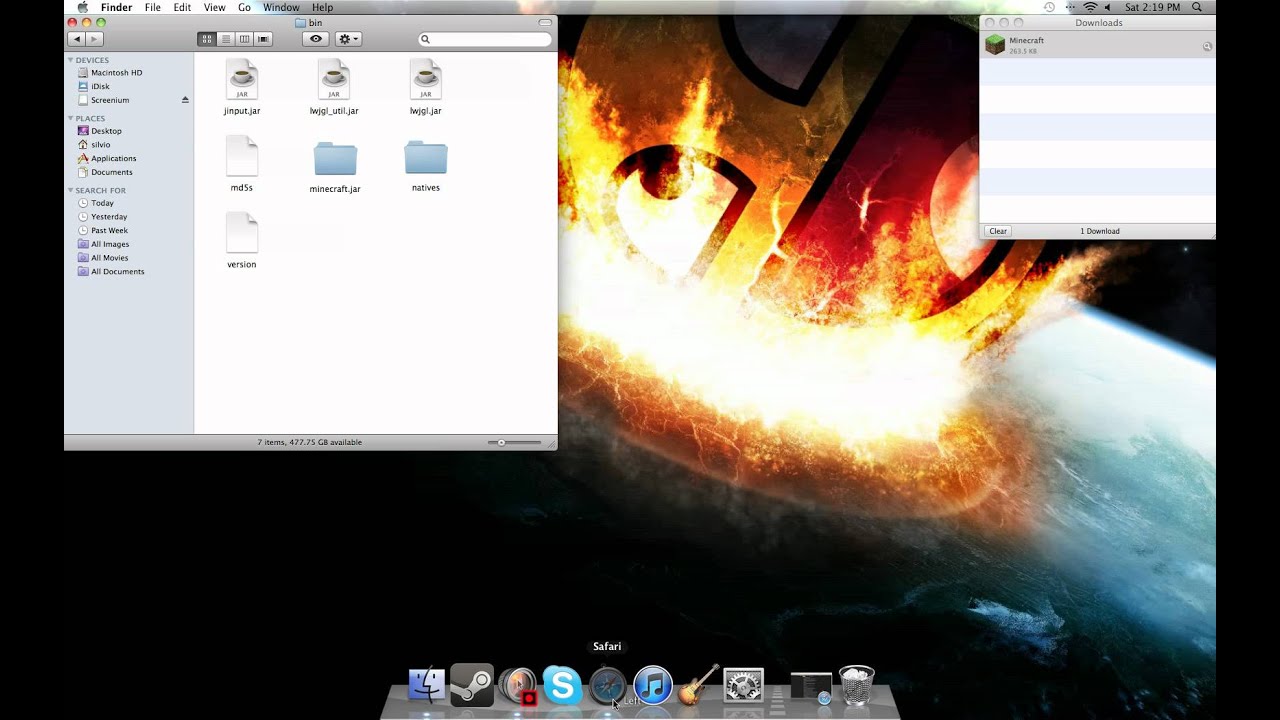
Task: Open System Preferences from the Dock
Action: coord(744,686)
